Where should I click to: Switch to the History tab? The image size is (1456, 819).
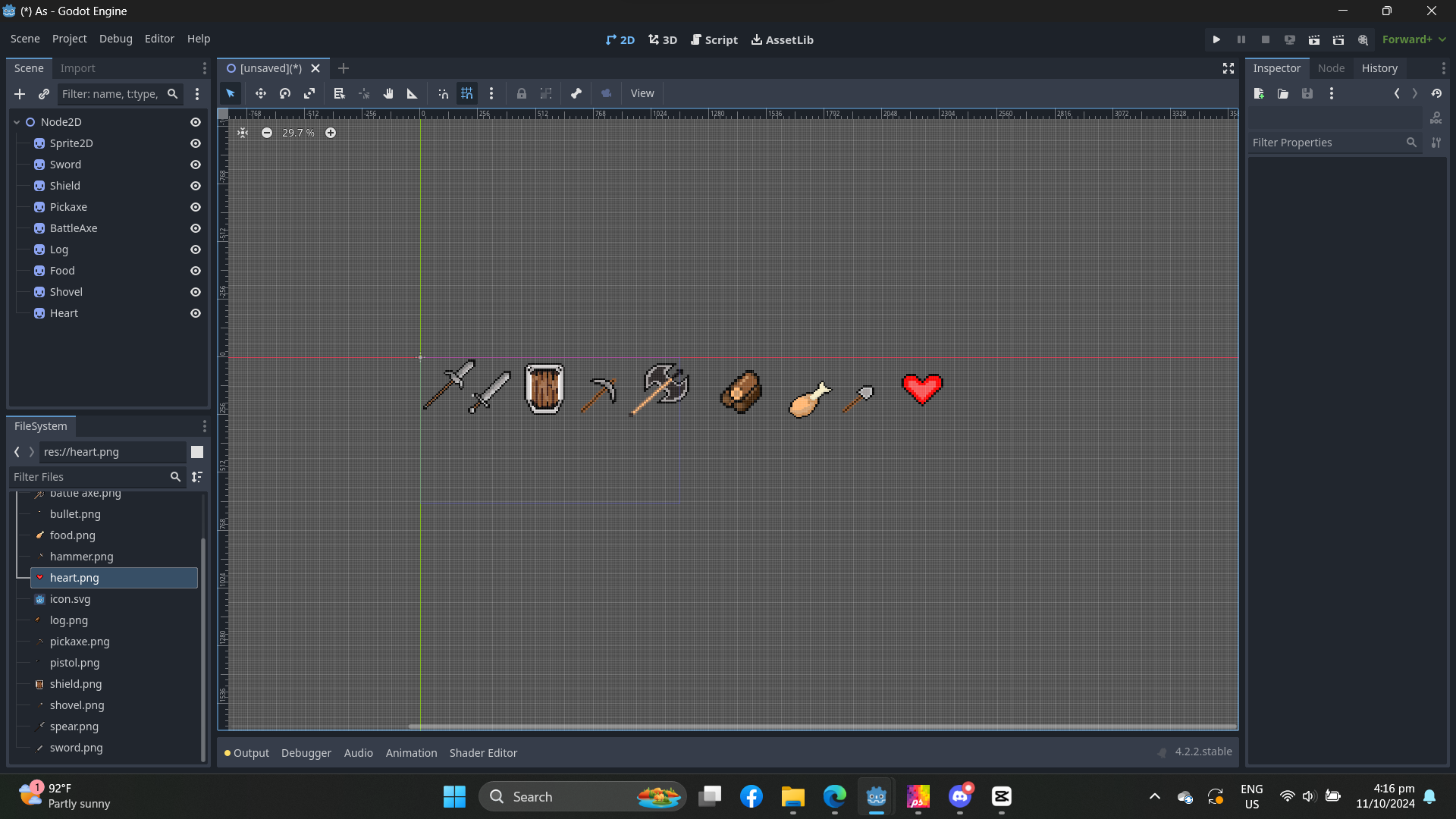[1379, 68]
